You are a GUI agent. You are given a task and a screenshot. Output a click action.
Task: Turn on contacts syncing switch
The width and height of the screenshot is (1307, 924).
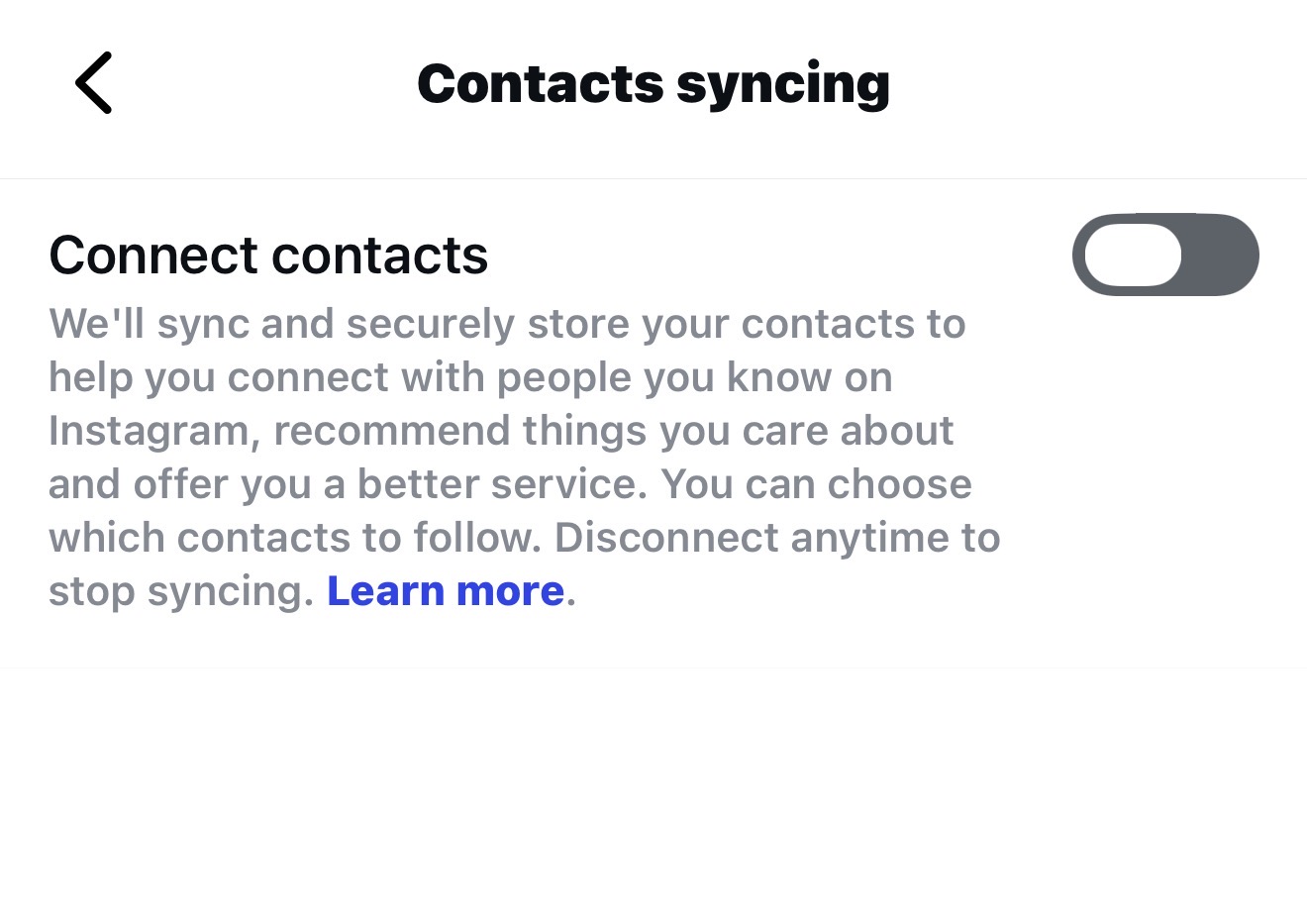[x=1164, y=255]
